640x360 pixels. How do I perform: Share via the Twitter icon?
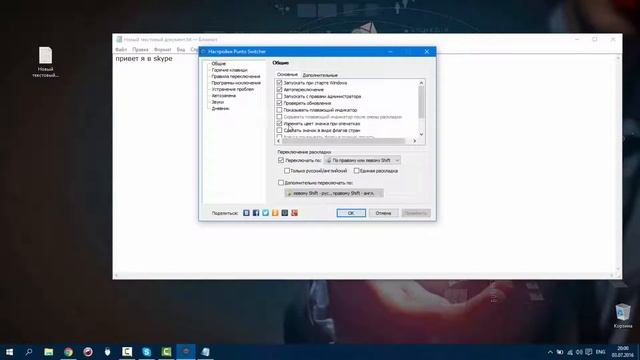click(265, 213)
